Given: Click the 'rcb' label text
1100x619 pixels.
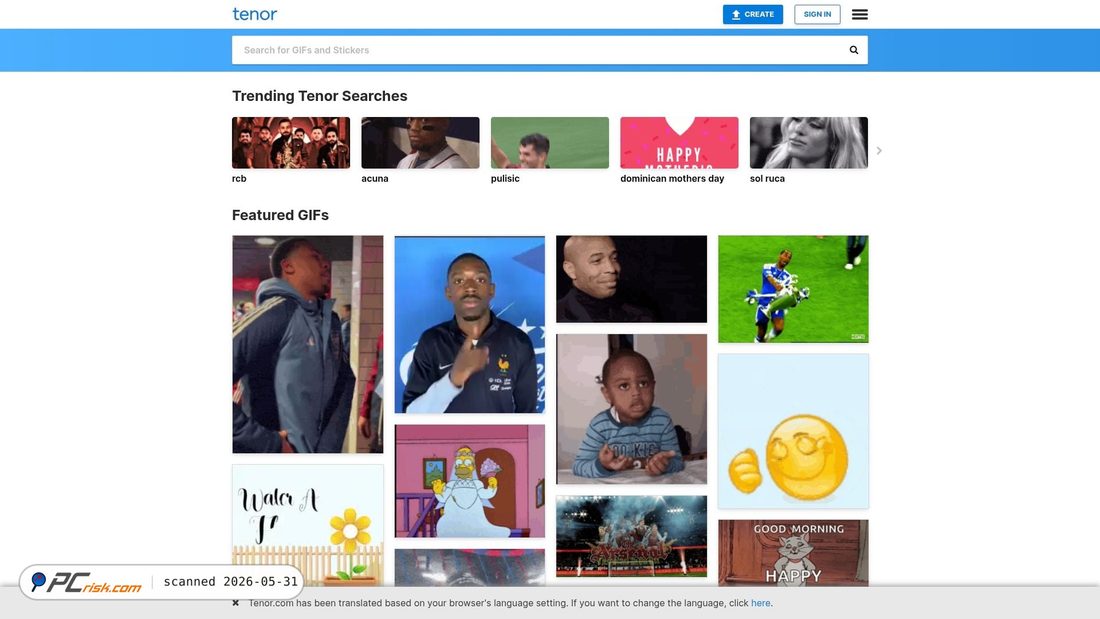Looking at the screenshot, I should tap(239, 178).
